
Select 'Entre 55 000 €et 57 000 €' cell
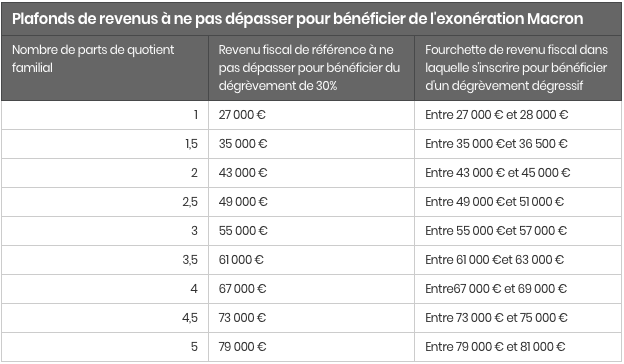[x=518, y=231]
